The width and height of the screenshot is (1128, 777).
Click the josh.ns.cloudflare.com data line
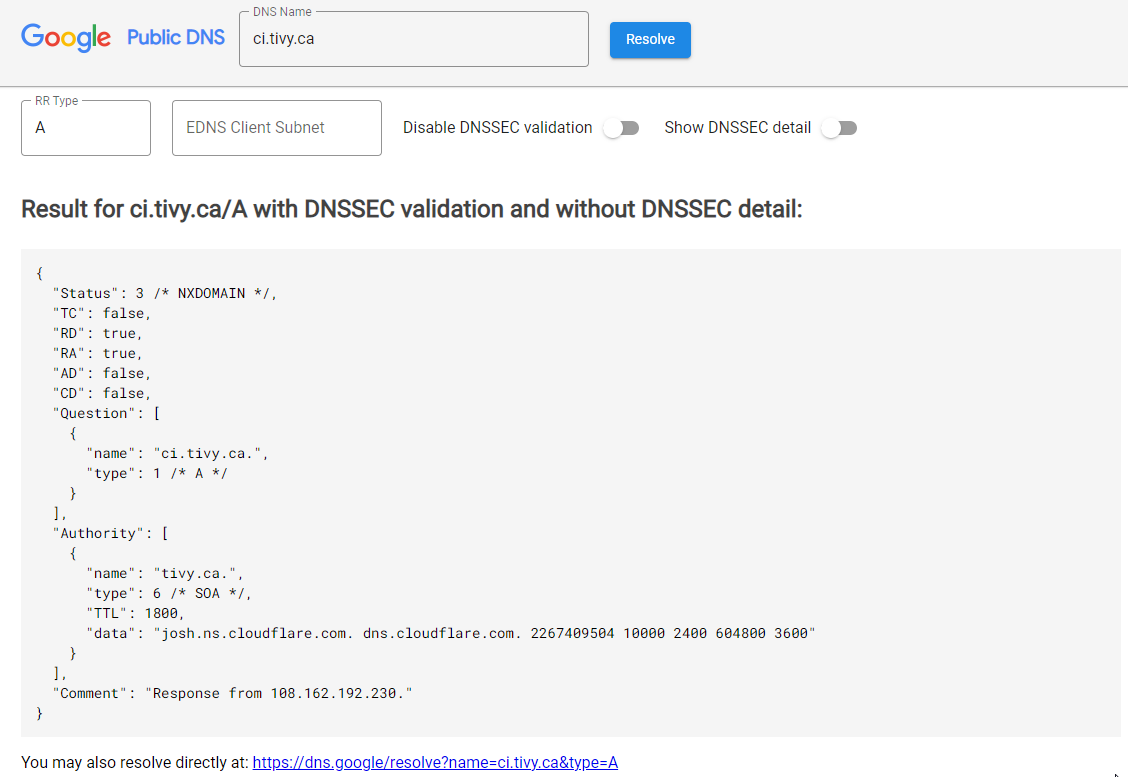[x=451, y=634]
